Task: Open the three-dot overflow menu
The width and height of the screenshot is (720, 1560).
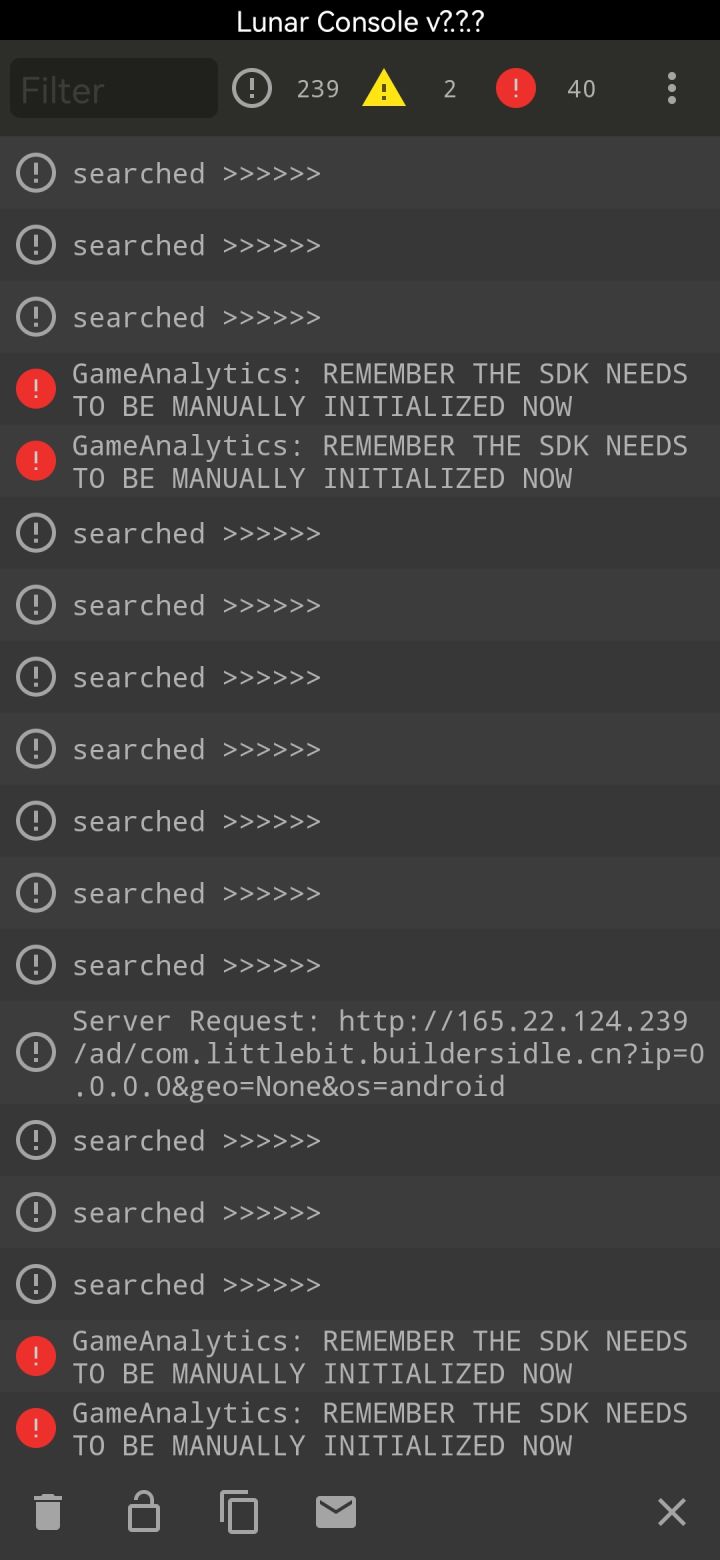Action: (672, 89)
